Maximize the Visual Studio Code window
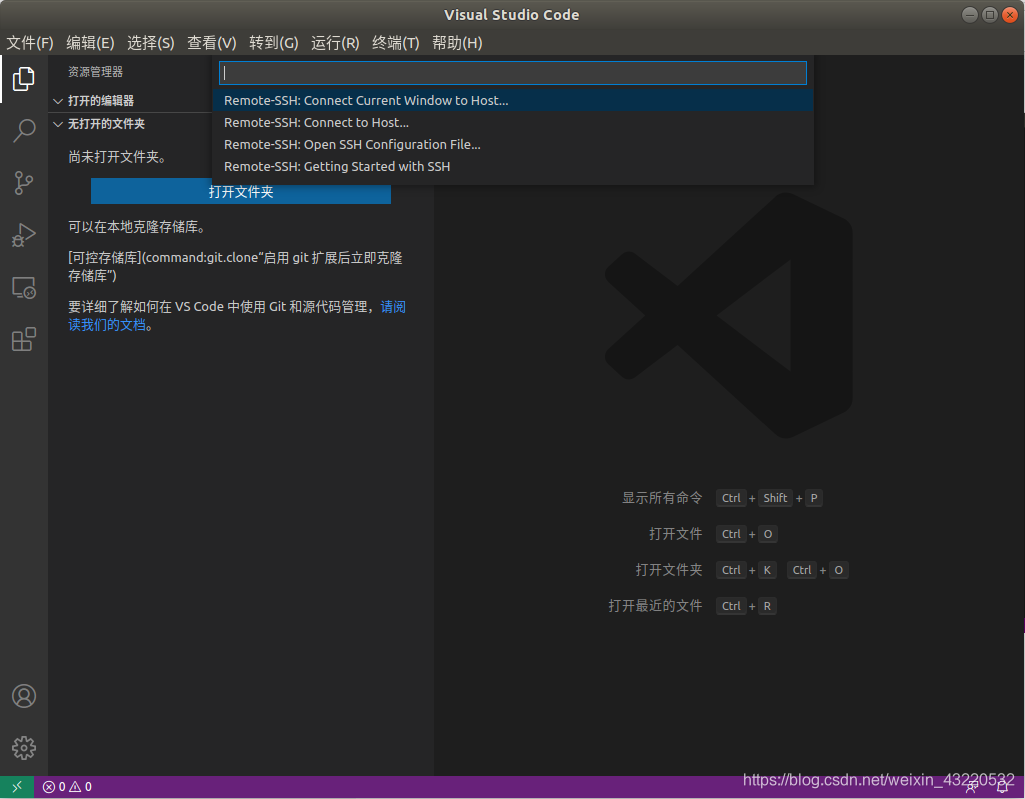1025x799 pixels. [x=990, y=14]
